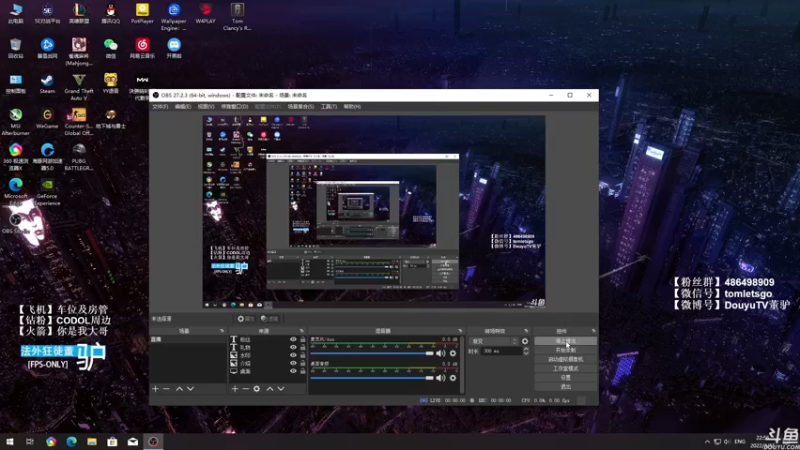Open the 工具(T) menu
This screenshot has height=450, width=800.
[x=329, y=107]
